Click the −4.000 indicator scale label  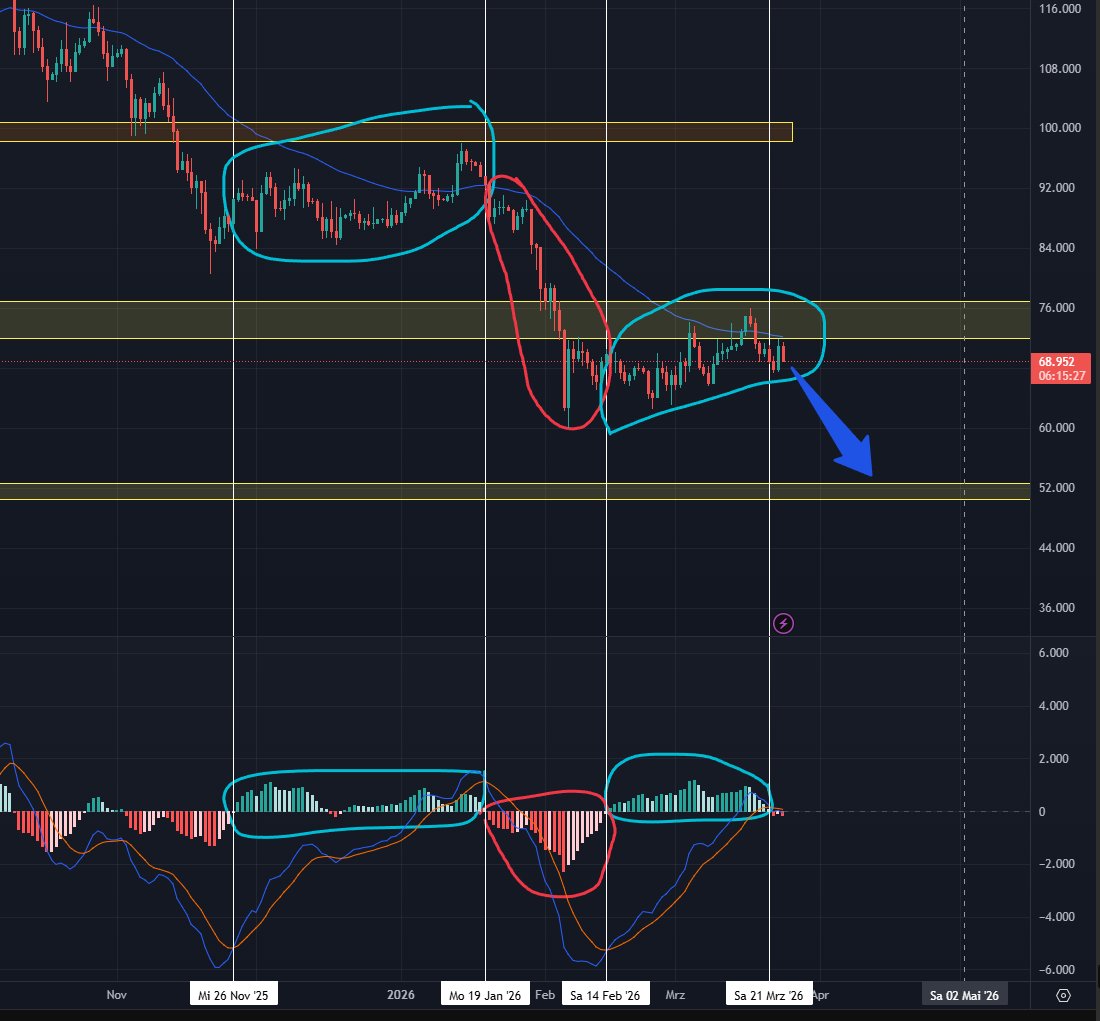tap(1057, 916)
